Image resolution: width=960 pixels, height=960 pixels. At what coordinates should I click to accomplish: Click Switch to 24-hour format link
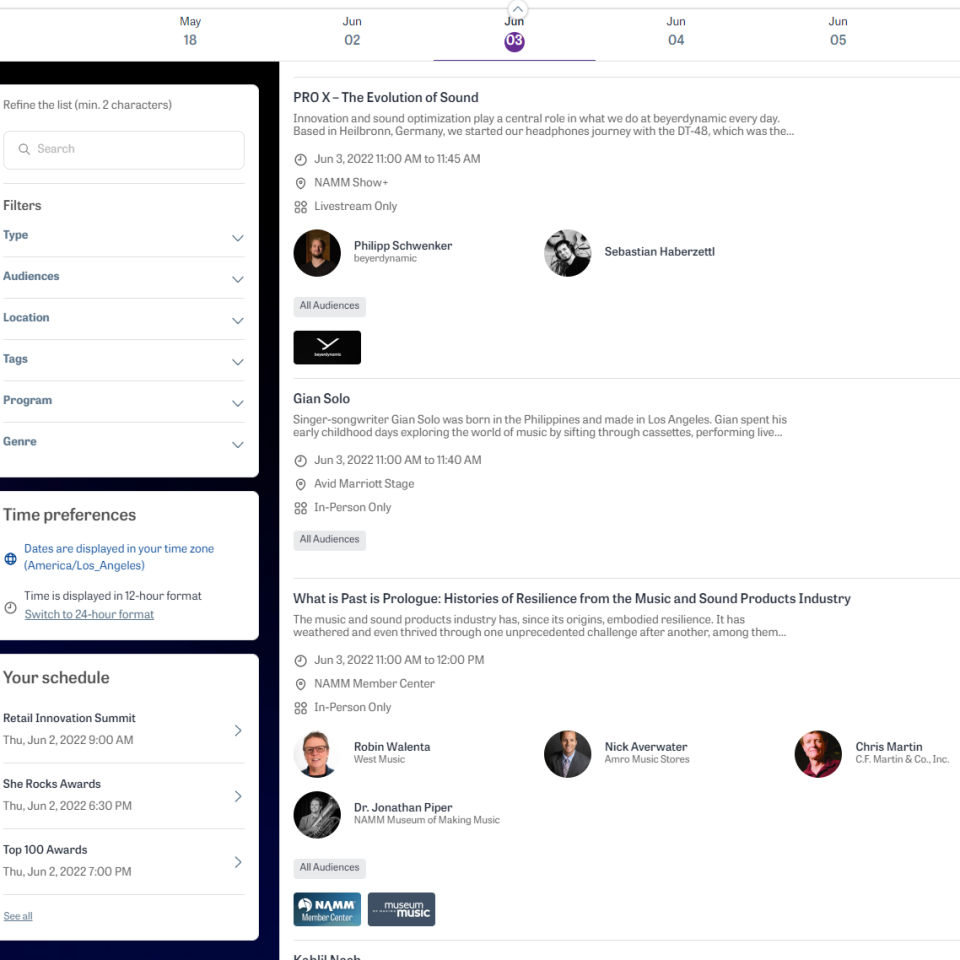[89, 614]
